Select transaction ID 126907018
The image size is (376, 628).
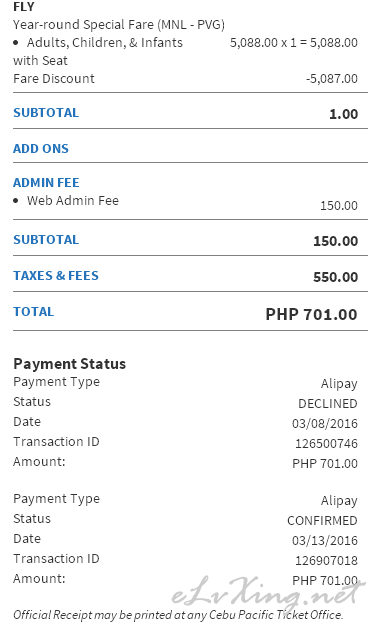[326, 560]
